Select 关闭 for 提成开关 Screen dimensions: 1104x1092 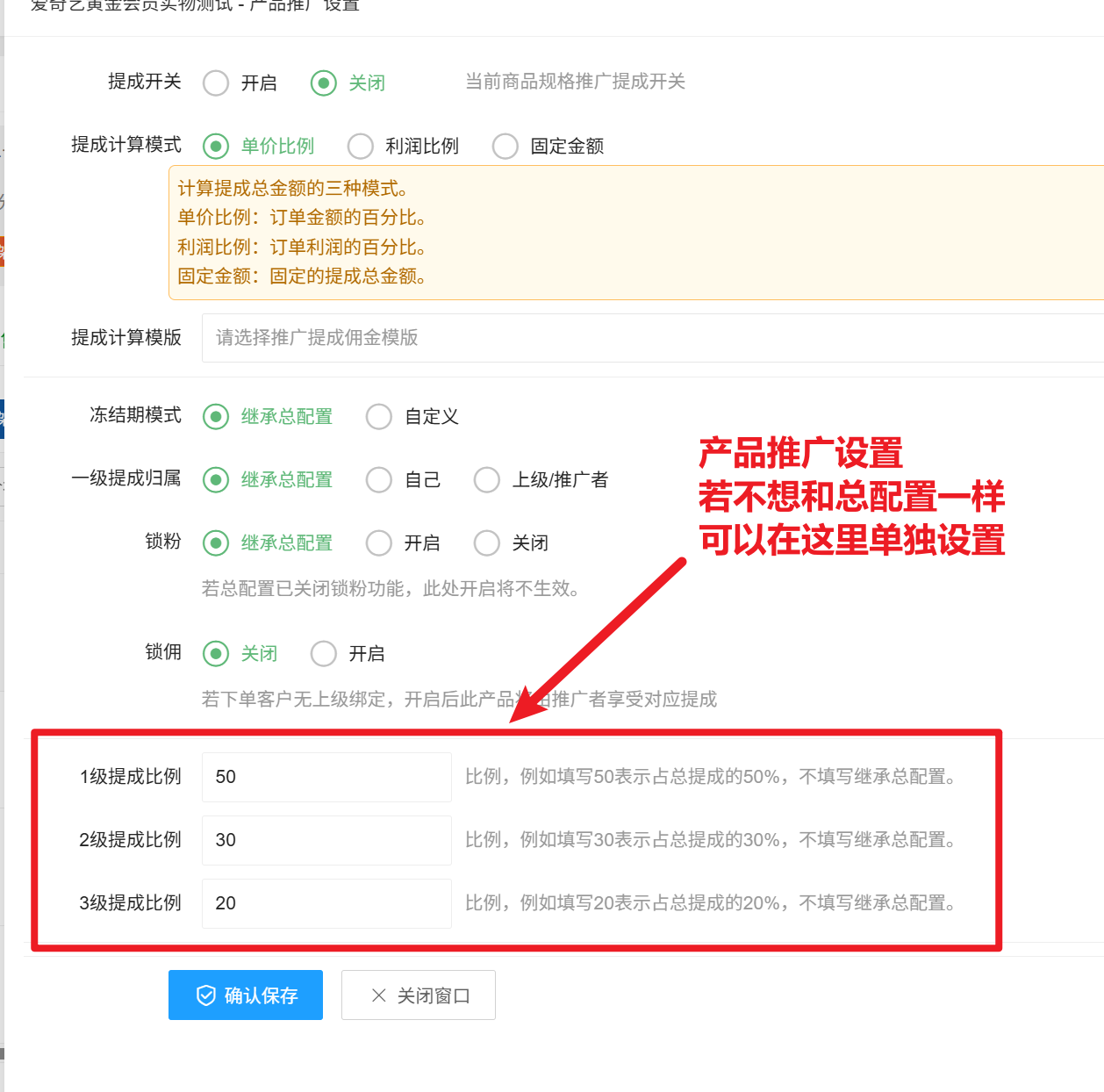tap(324, 83)
